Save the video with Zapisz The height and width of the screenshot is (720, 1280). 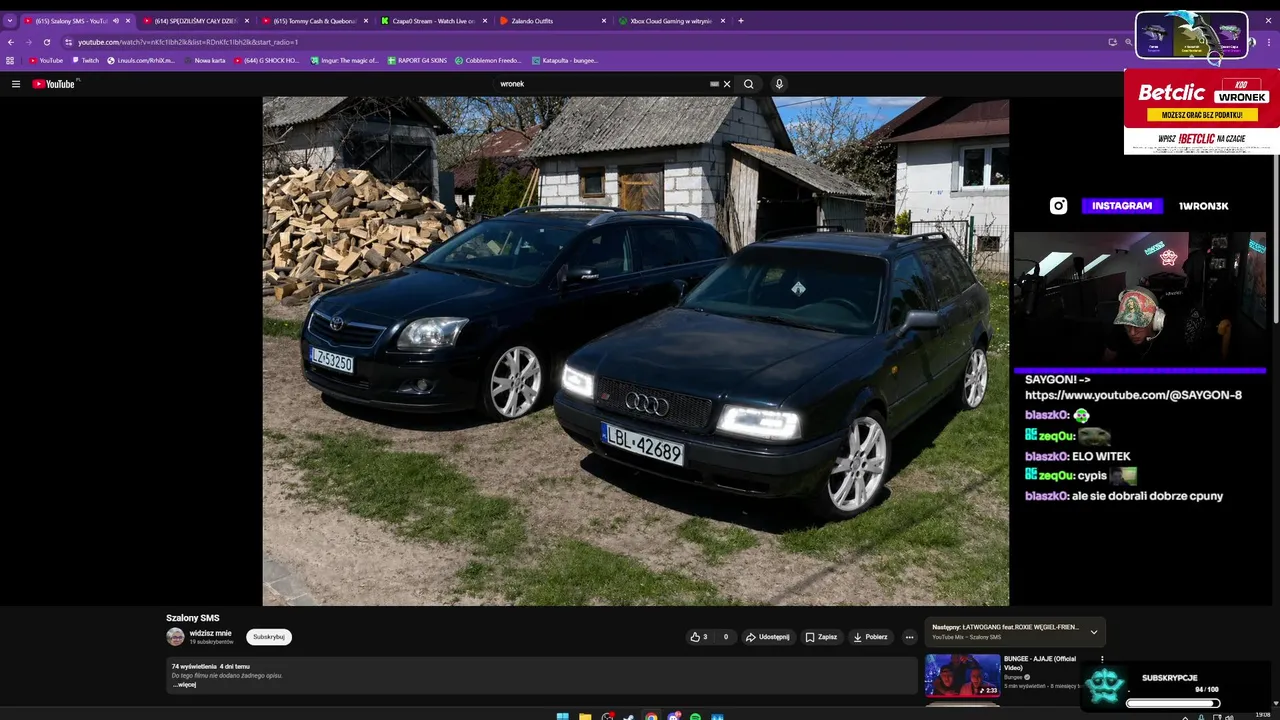click(821, 637)
